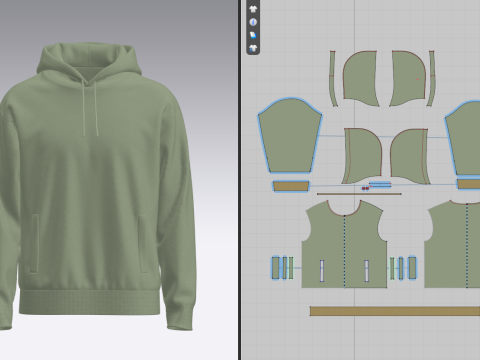The width and height of the screenshot is (480, 360).
Task: Select the left sleeve pattern piece outlined in blue
Action: coord(290,136)
